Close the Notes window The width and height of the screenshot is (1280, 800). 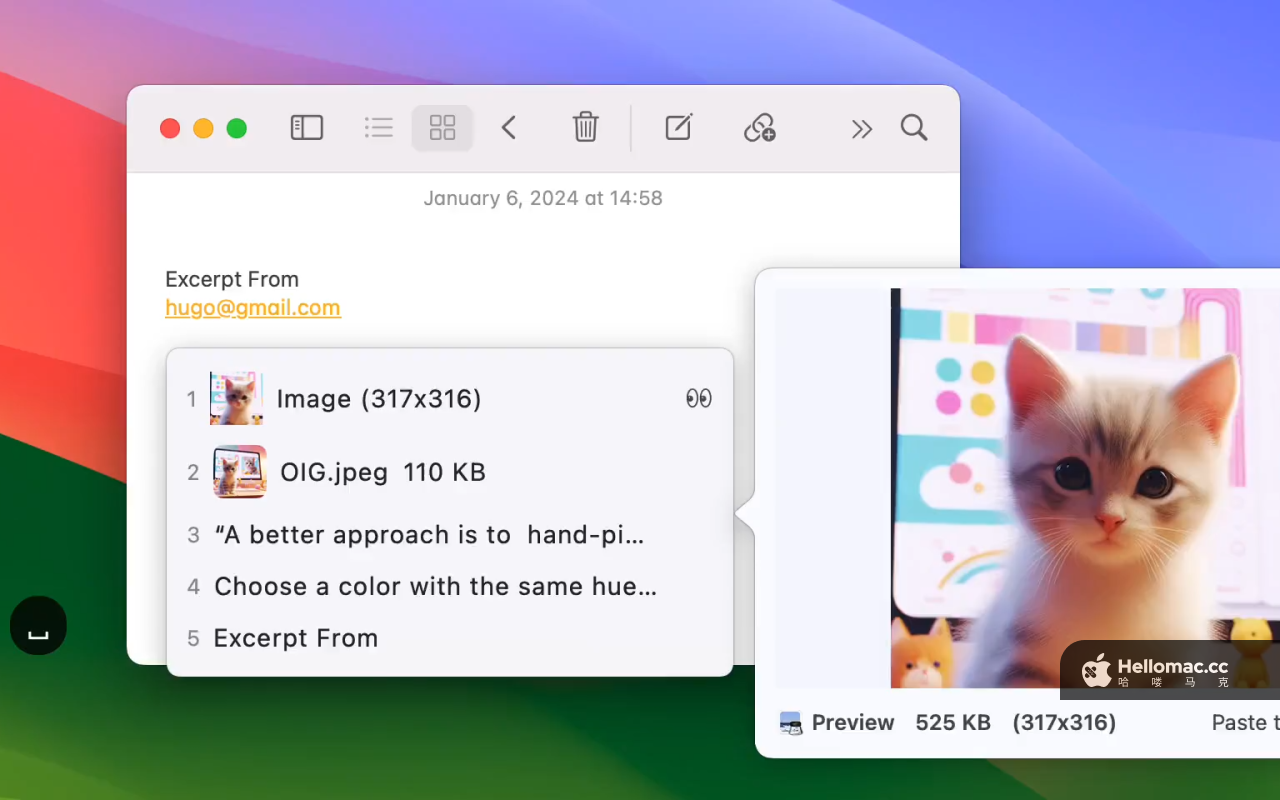170,128
